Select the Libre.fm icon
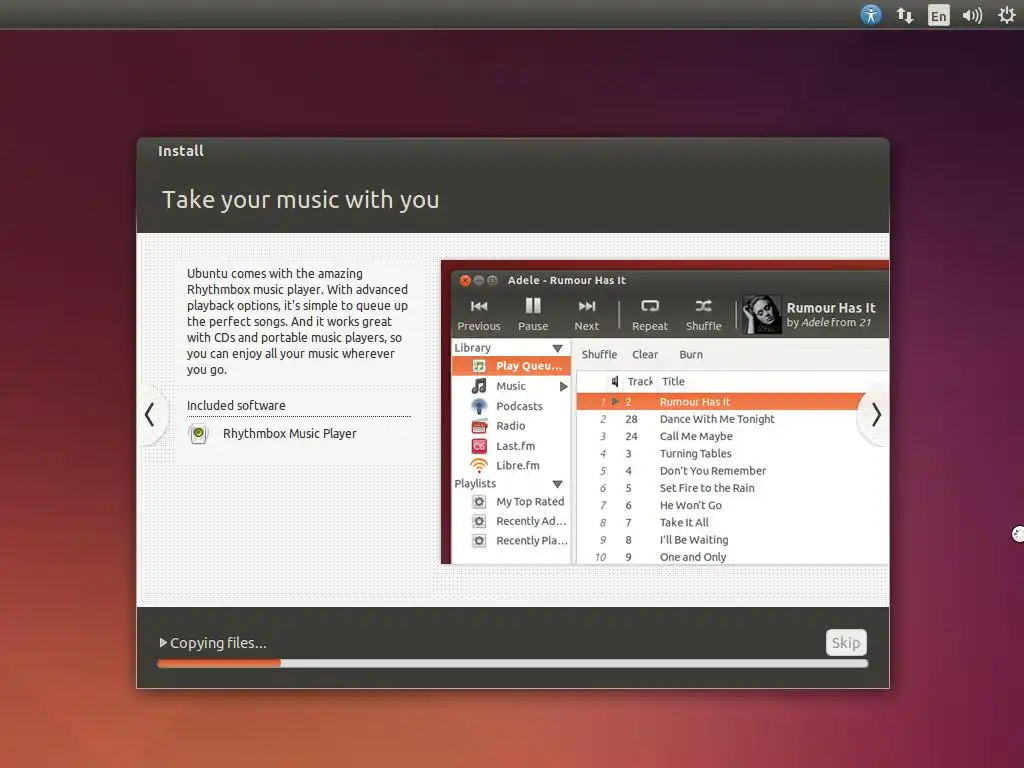The height and width of the screenshot is (768, 1024). pos(479,466)
